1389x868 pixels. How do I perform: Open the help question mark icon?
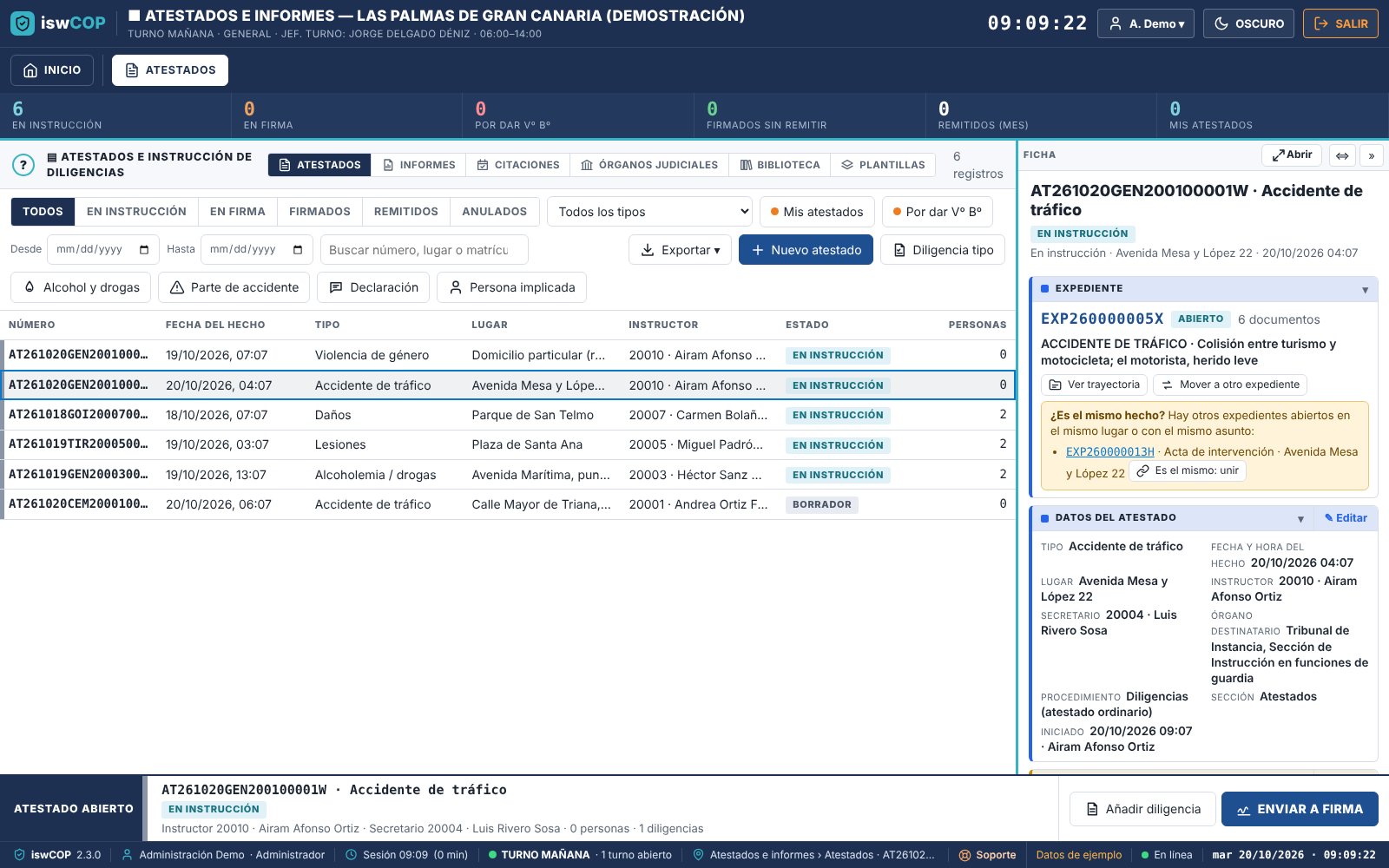point(23,165)
